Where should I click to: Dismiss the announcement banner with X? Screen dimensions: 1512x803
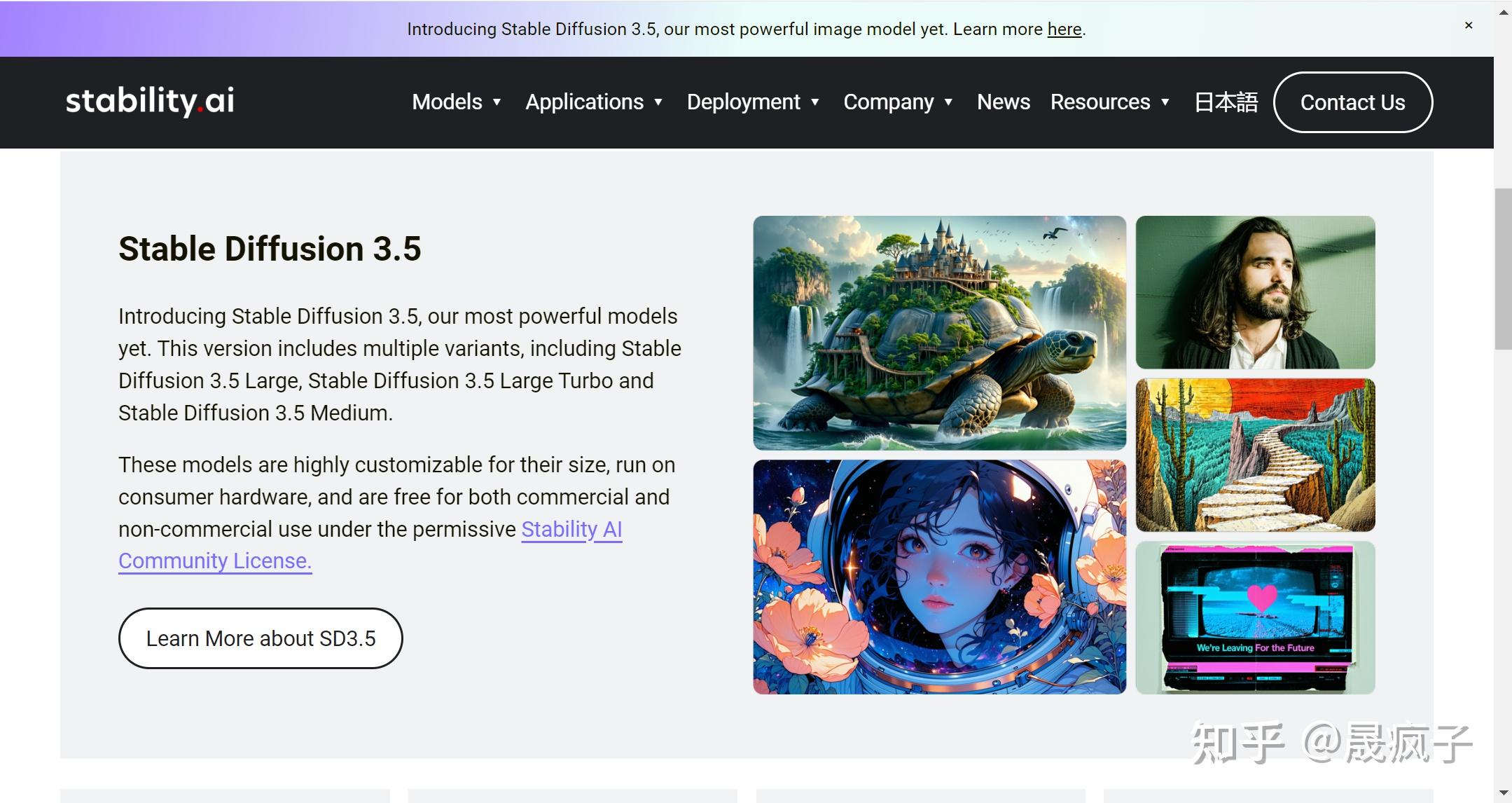coord(1469,26)
